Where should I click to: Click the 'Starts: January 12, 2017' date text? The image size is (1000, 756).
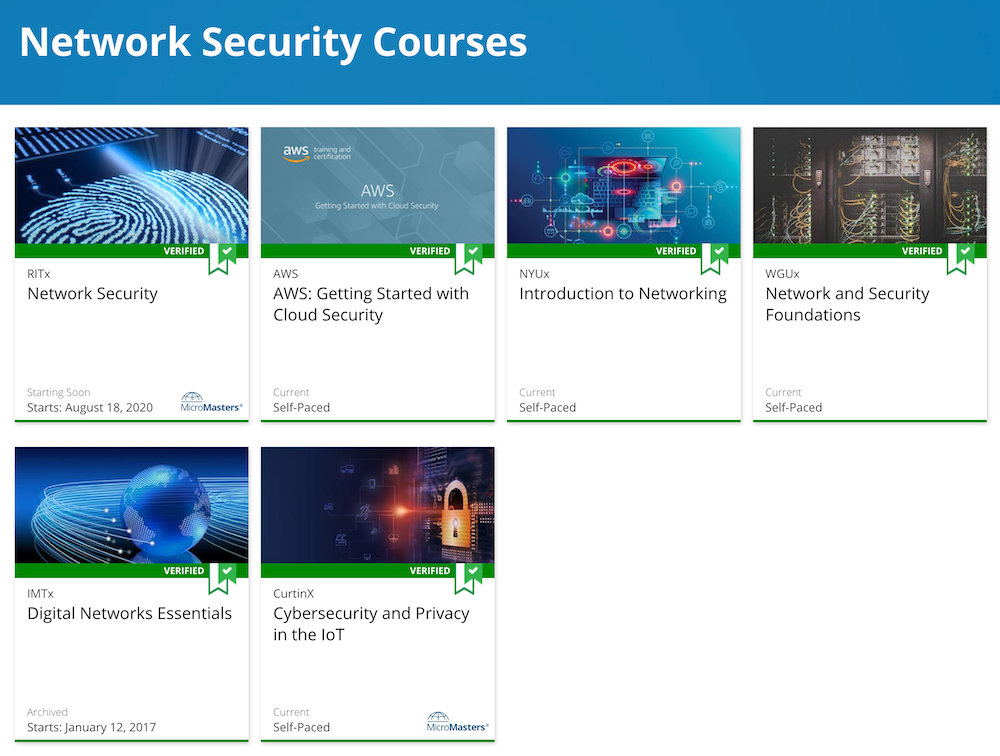91,727
